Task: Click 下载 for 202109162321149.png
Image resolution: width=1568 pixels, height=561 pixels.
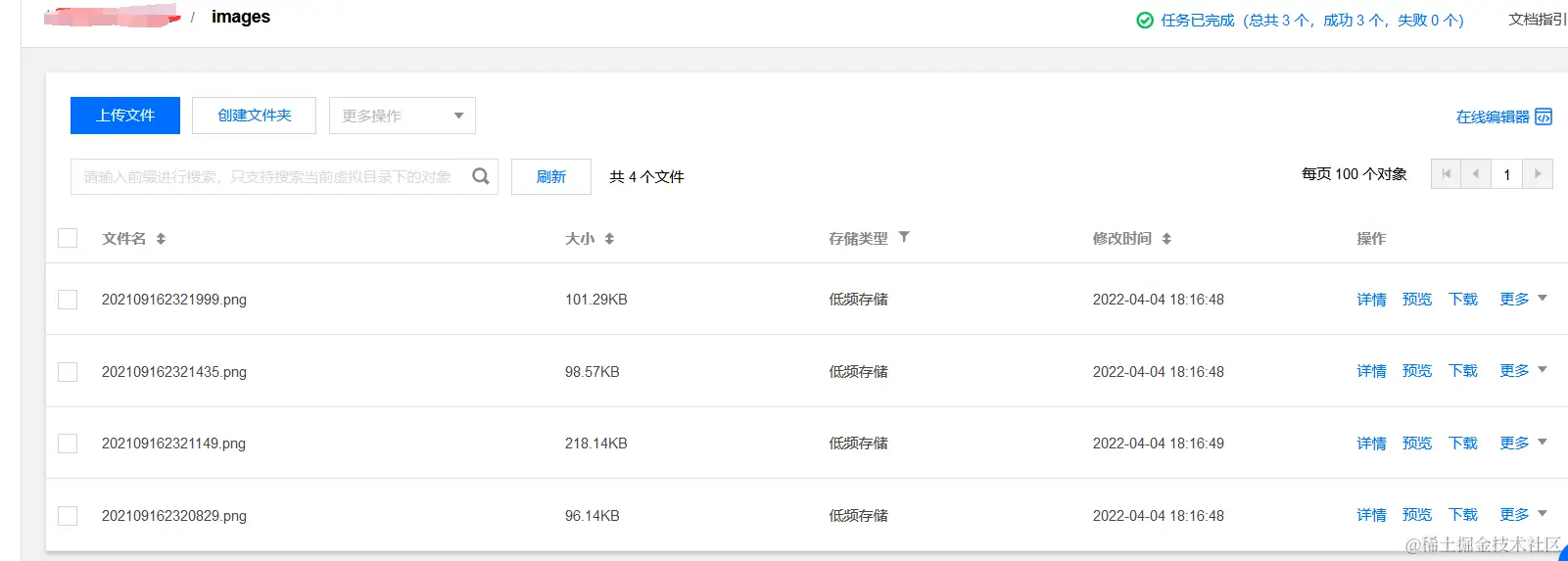Action: click(1463, 444)
